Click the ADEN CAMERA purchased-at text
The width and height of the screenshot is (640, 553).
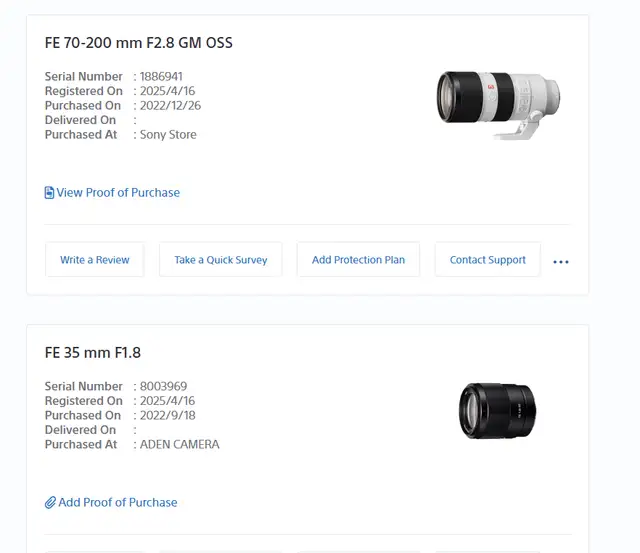[180, 444]
